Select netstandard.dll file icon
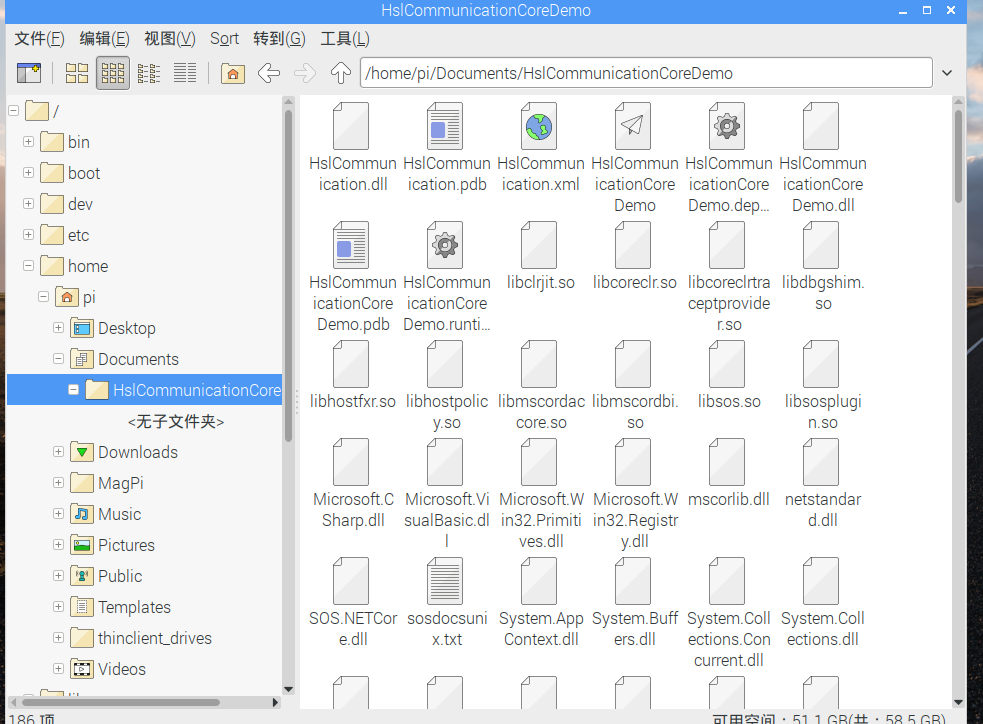Screen dimensions: 983x724 coord(821,463)
